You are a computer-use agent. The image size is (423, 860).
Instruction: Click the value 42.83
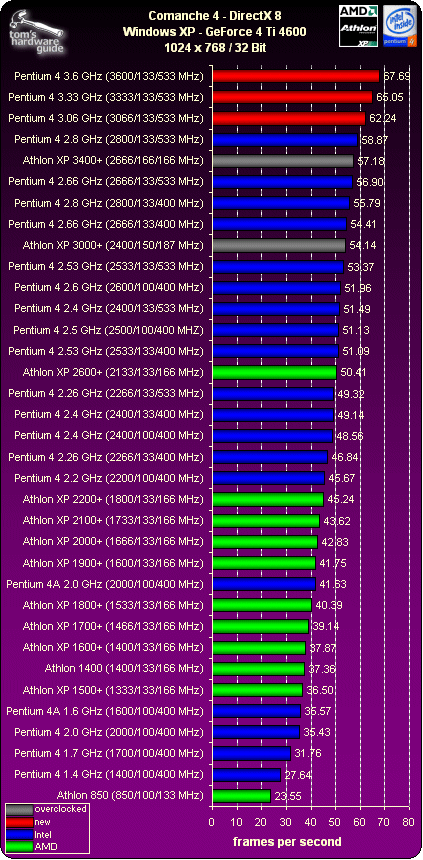tap(335, 542)
